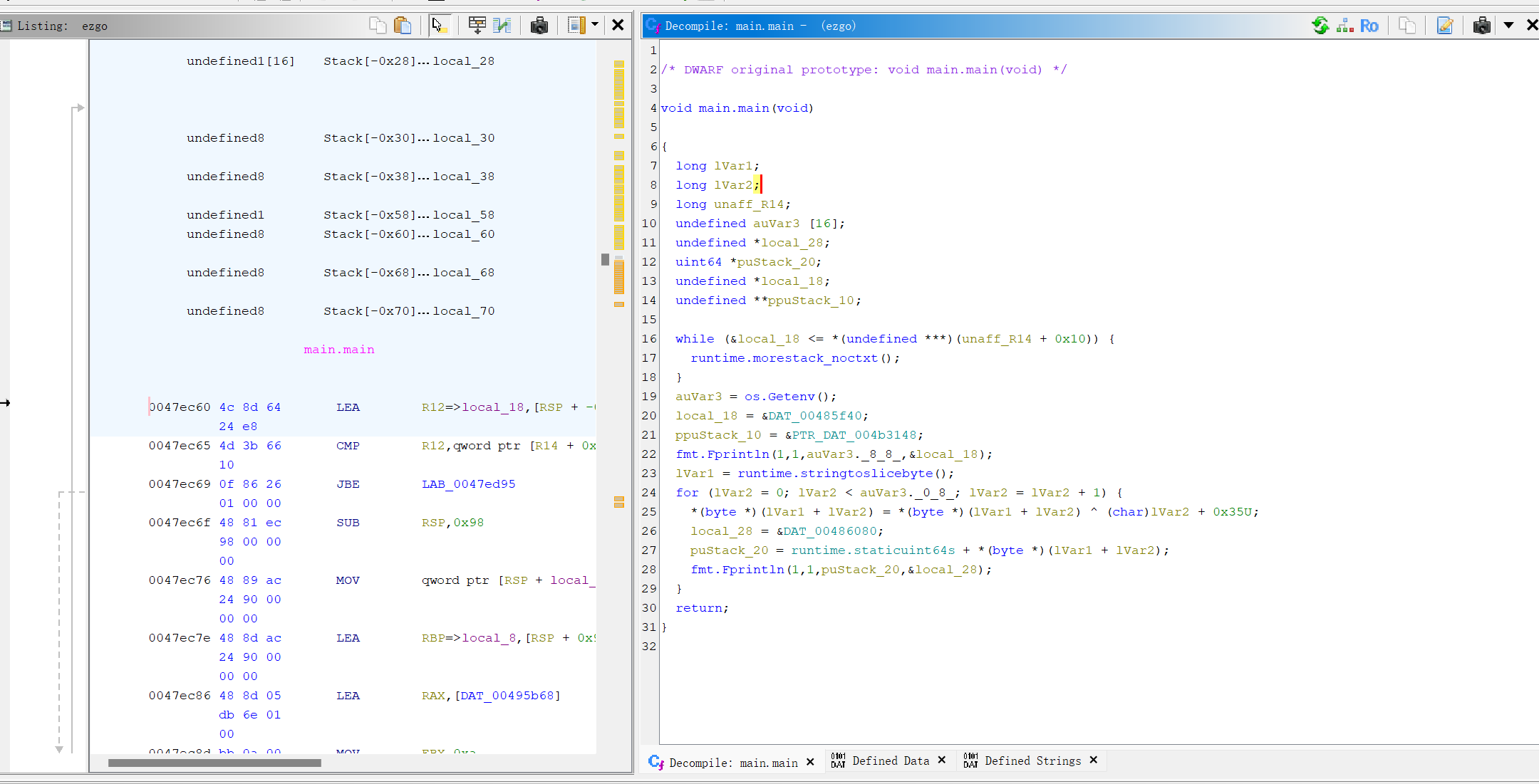Open decompiler export/edit pencil icon

coord(1445,26)
